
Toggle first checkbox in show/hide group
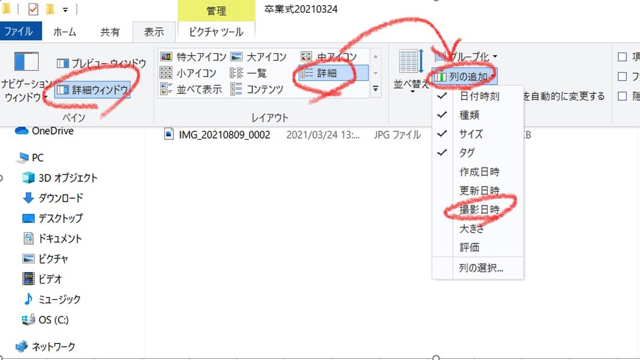622,57
